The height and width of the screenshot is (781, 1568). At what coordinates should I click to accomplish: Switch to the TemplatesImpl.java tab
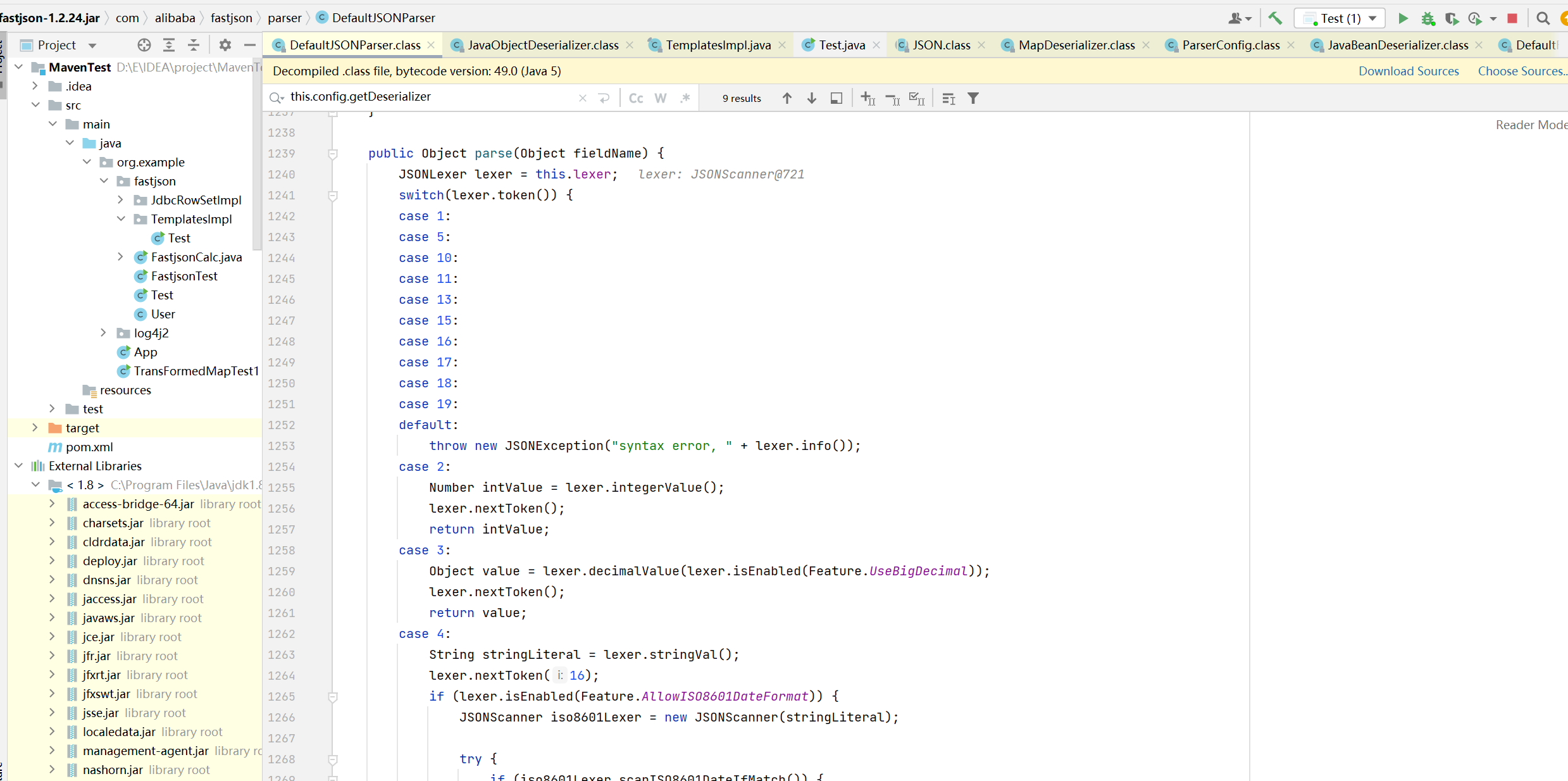718,45
